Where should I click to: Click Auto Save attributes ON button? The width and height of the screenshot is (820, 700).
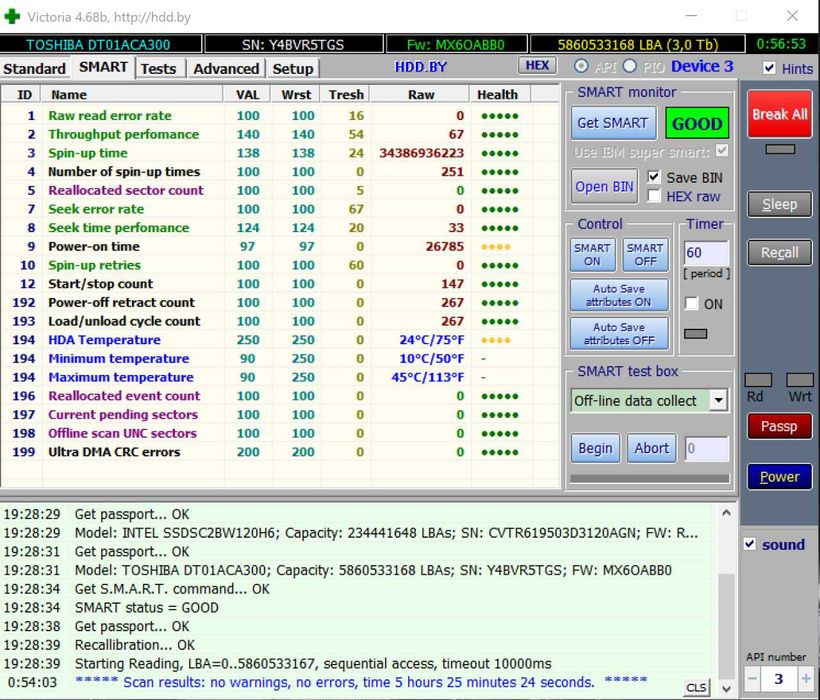pyautogui.click(x=619, y=295)
